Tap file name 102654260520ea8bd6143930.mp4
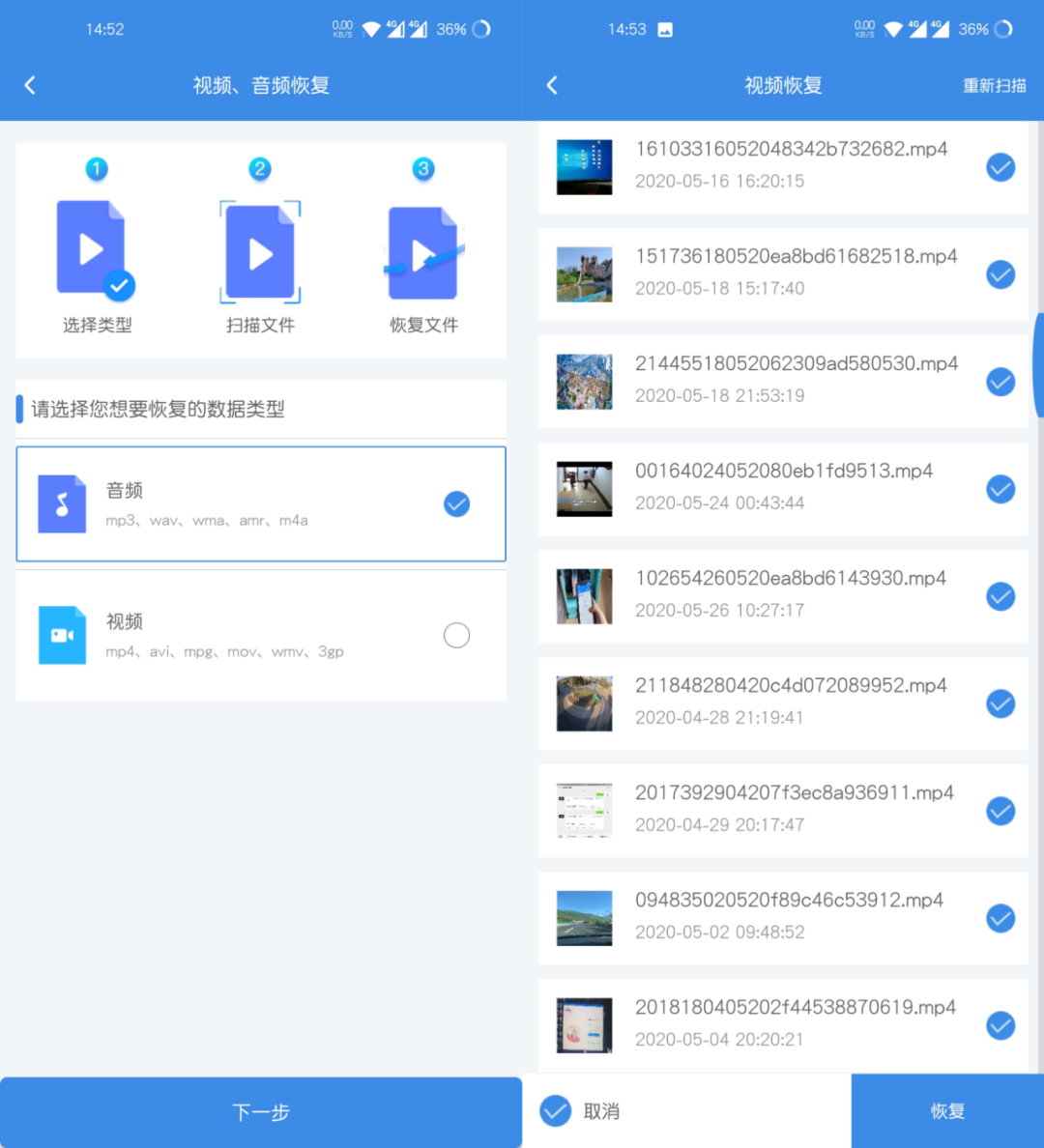Screen dimensions: 1044x1148 point(791,578)
